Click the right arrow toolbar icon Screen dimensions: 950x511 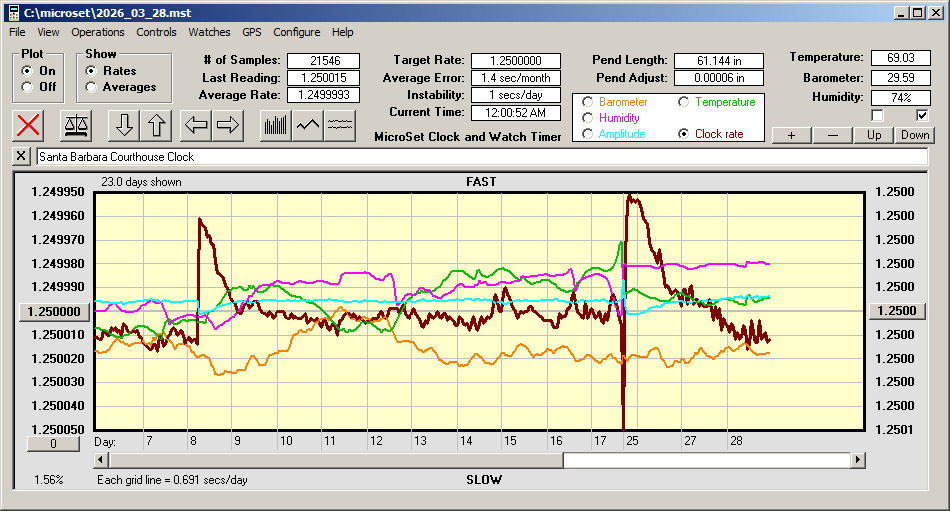(227, 125)
